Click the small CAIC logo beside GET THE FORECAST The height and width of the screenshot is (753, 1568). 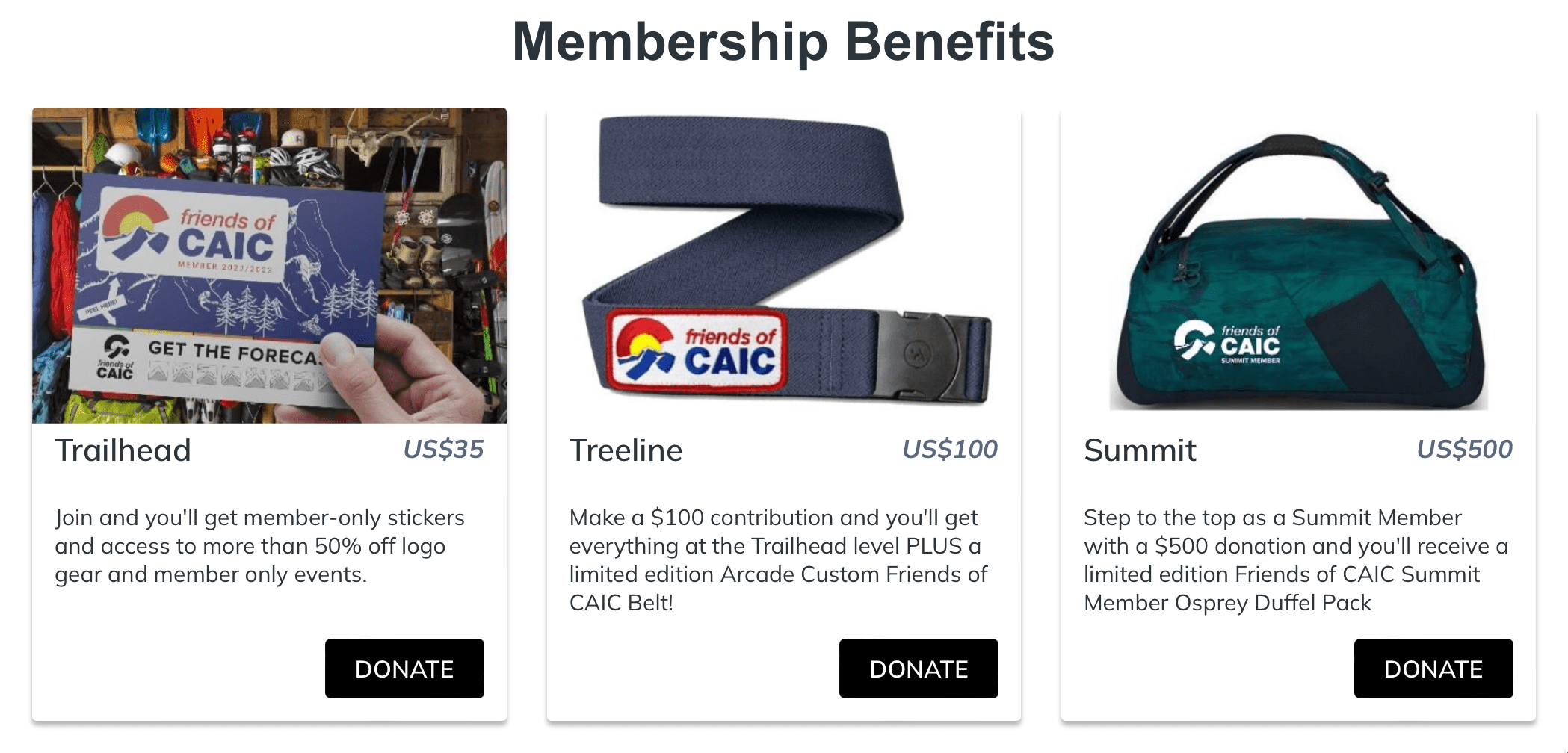pyautogui.click(x=115, y=358)
